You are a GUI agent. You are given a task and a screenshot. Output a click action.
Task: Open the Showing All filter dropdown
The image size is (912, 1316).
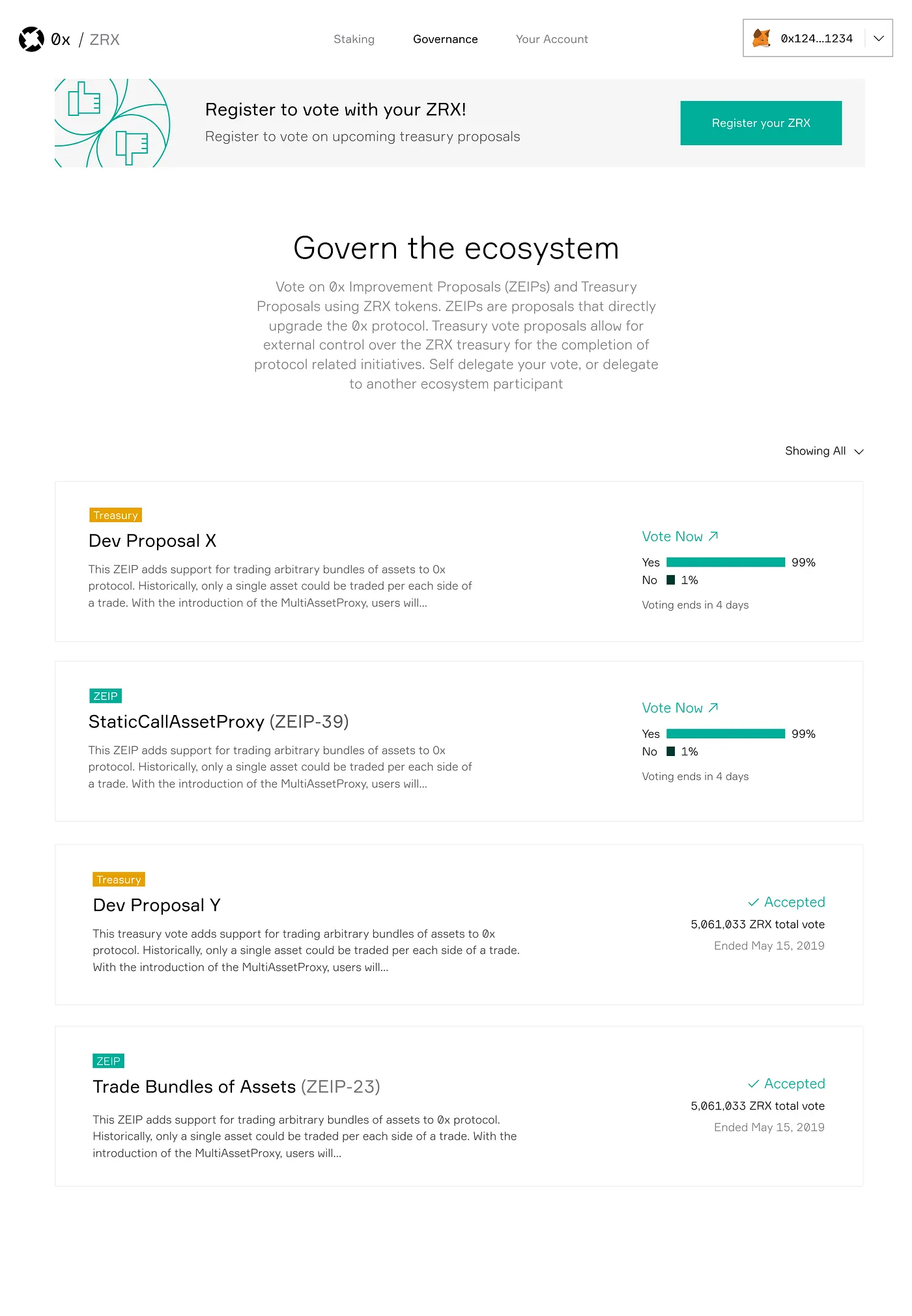824,451
